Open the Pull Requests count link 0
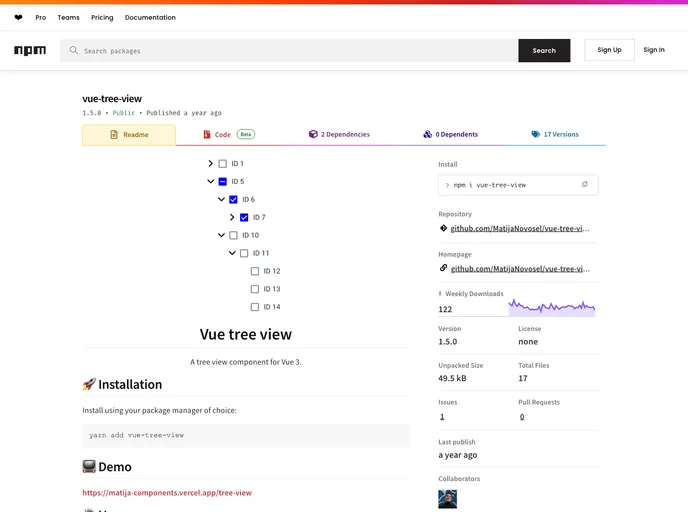 click(522, 417)
